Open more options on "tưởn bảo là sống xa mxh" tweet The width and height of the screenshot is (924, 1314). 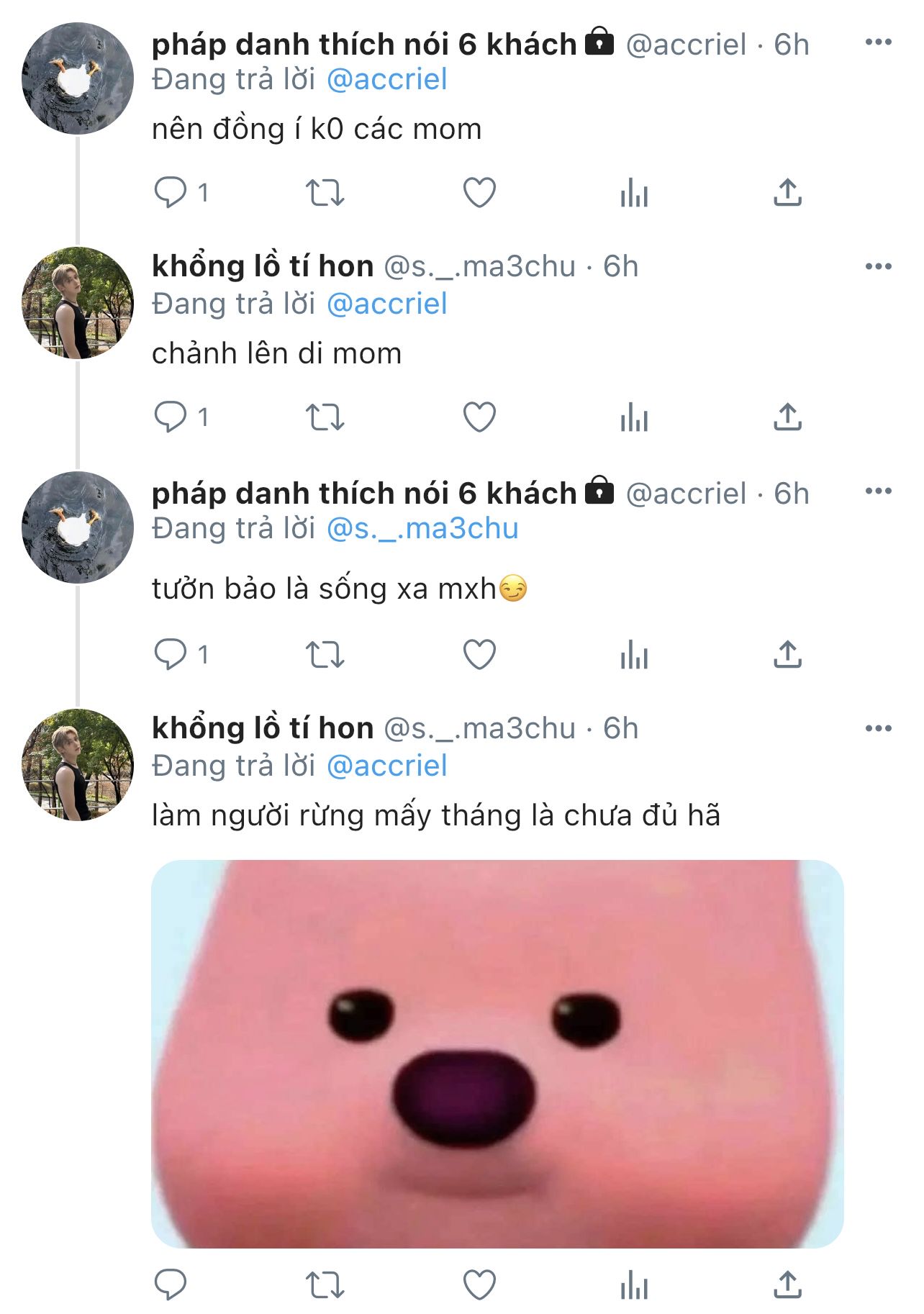coord(879,491)
